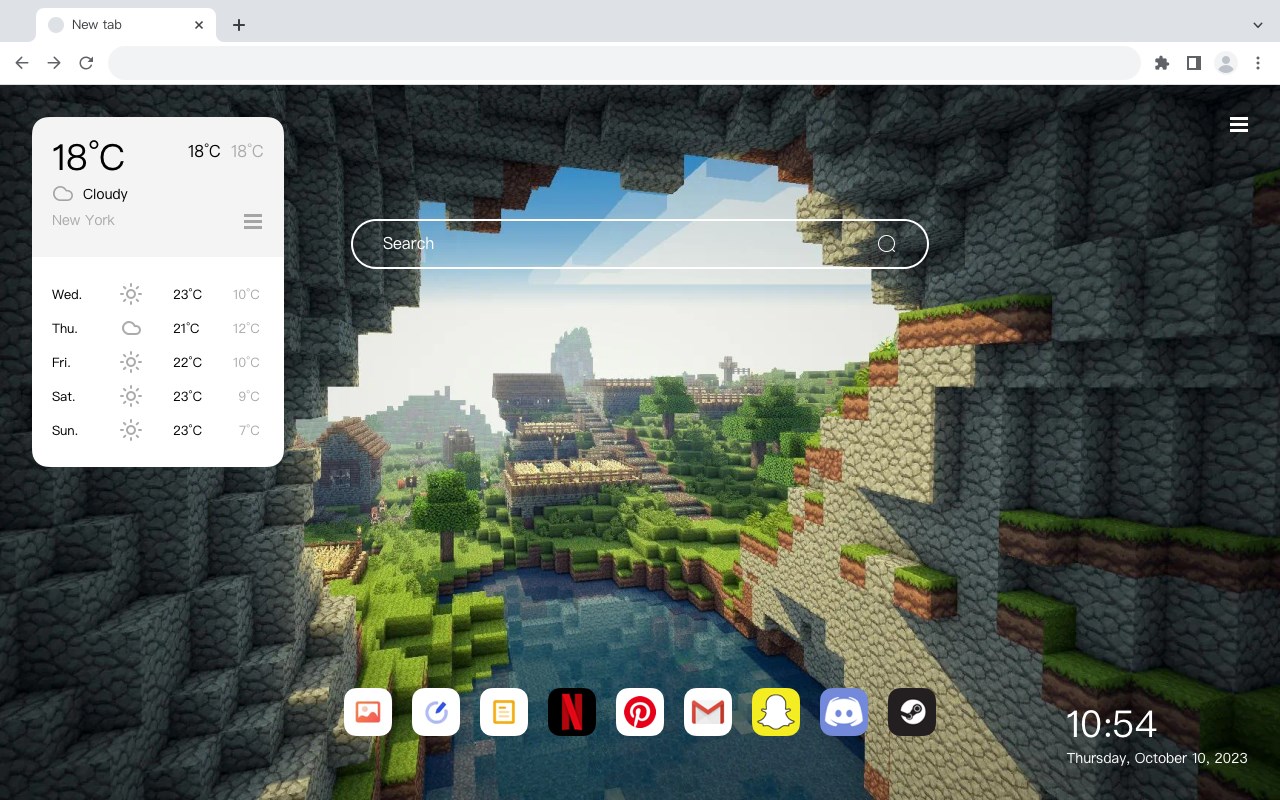Viewport: 1280px width, 800px height.
Task: Click the Sat. forecast row label
Action: pos(64,396)
